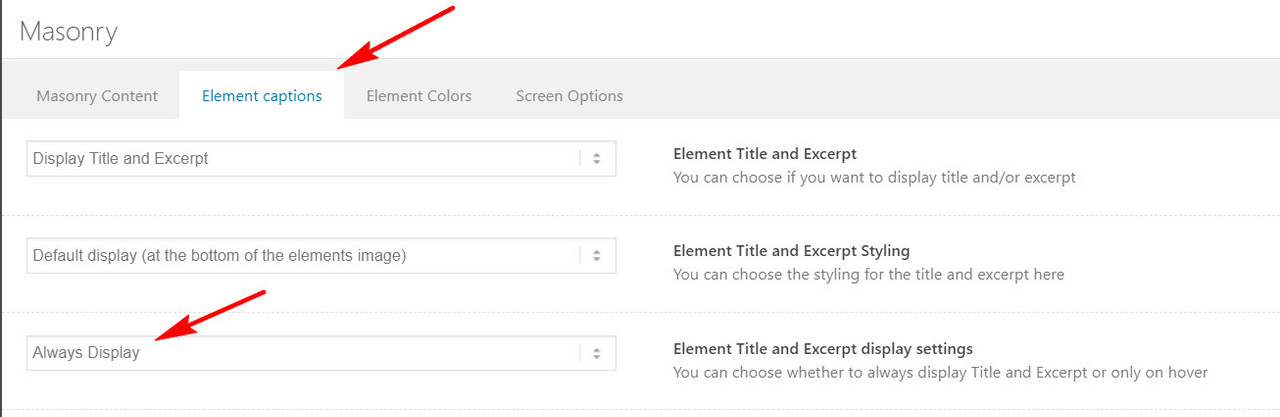Switch to the Element Colors tab
This screenshot has height=417, width=1280.
(419, 96)
